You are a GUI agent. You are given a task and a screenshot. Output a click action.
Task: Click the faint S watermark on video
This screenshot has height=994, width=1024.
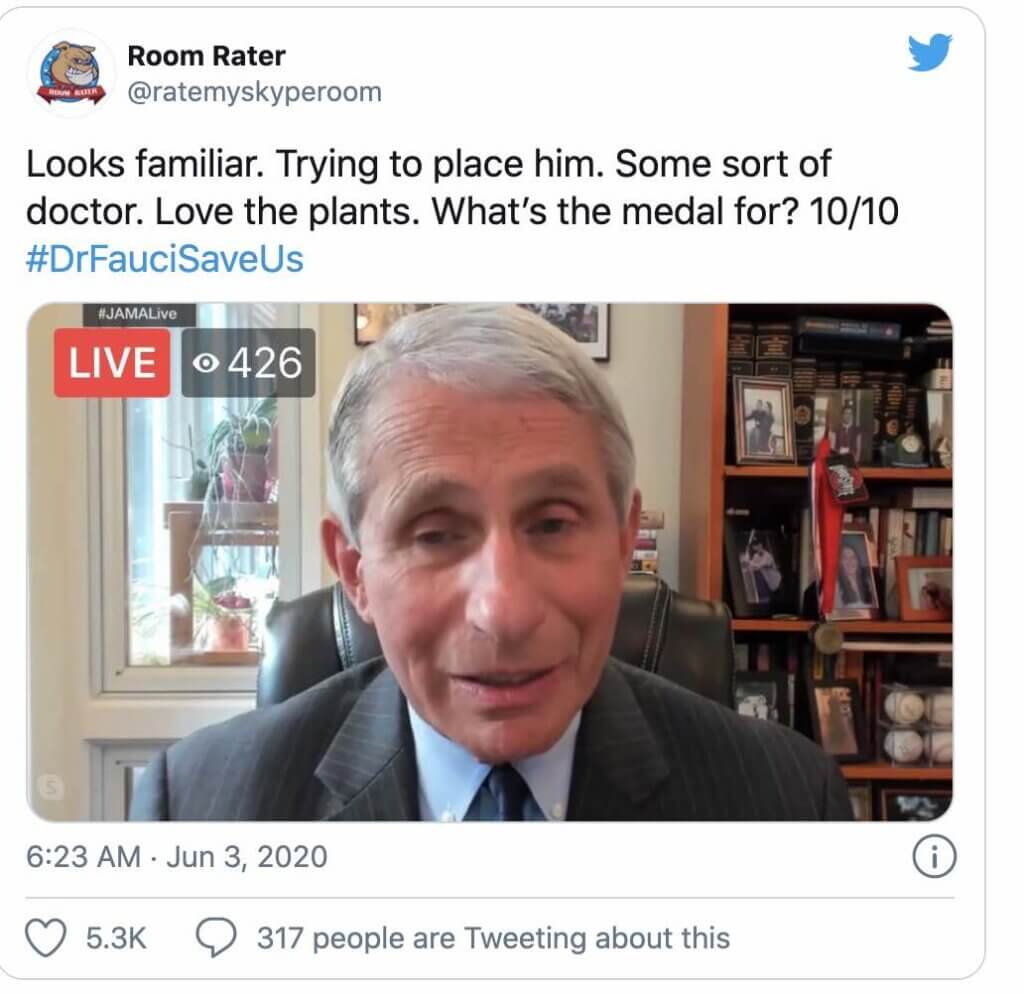click(50, 786)
